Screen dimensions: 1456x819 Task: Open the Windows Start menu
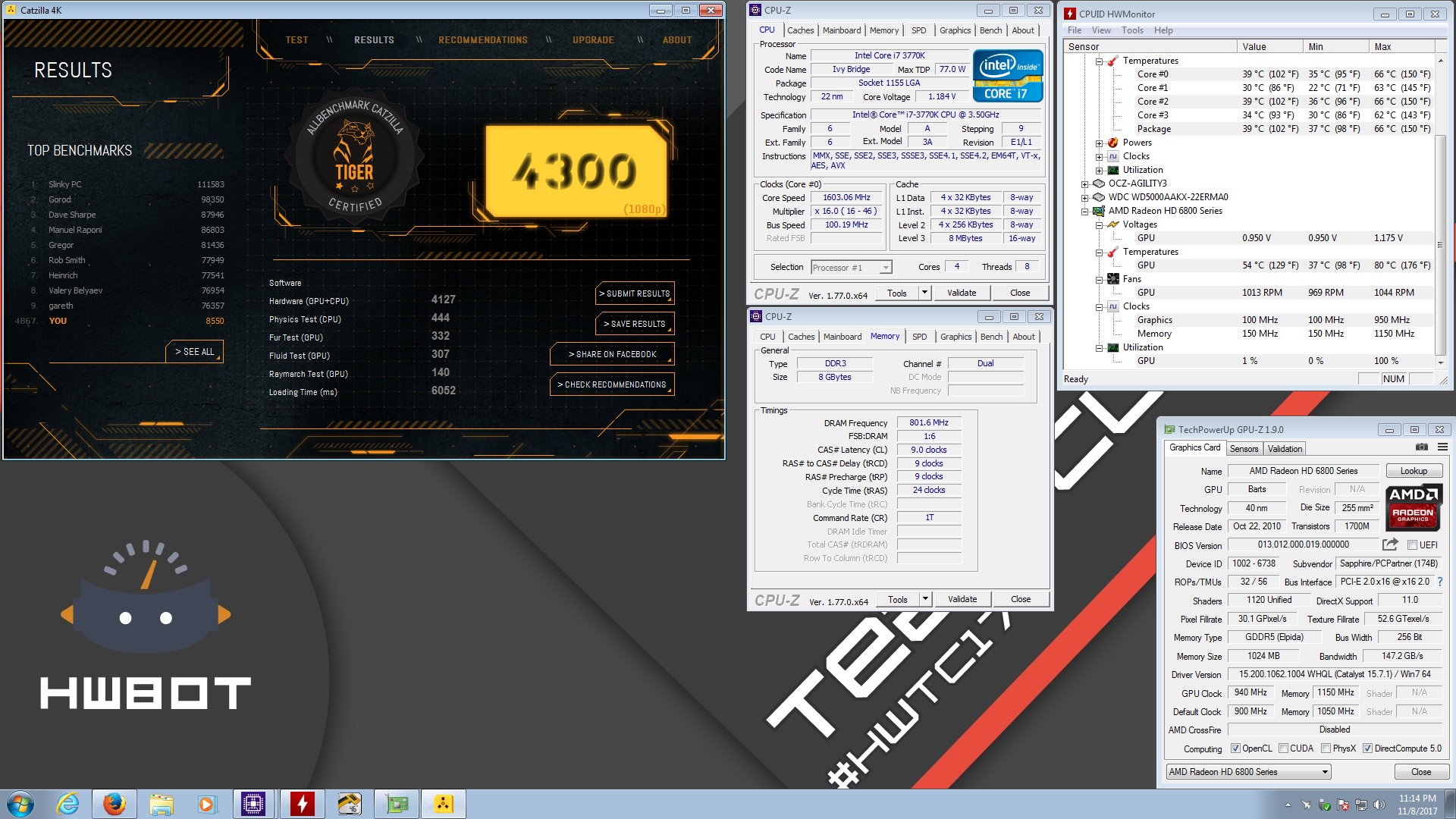tap(20, 804)
